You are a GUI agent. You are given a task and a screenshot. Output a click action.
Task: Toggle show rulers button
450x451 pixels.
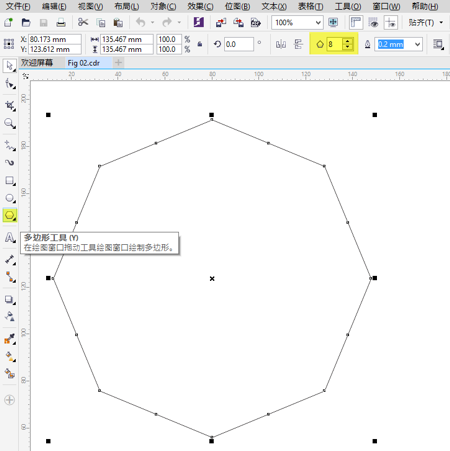tap(356, 23)
